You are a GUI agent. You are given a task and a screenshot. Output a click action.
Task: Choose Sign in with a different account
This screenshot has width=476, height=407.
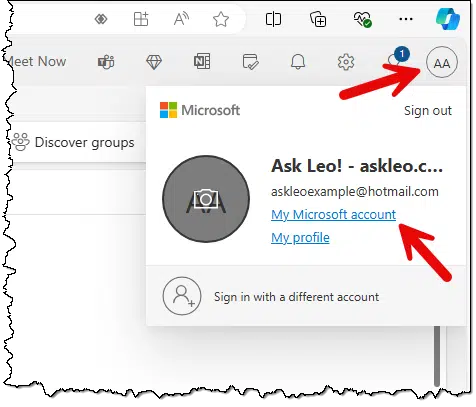(296, 297)
